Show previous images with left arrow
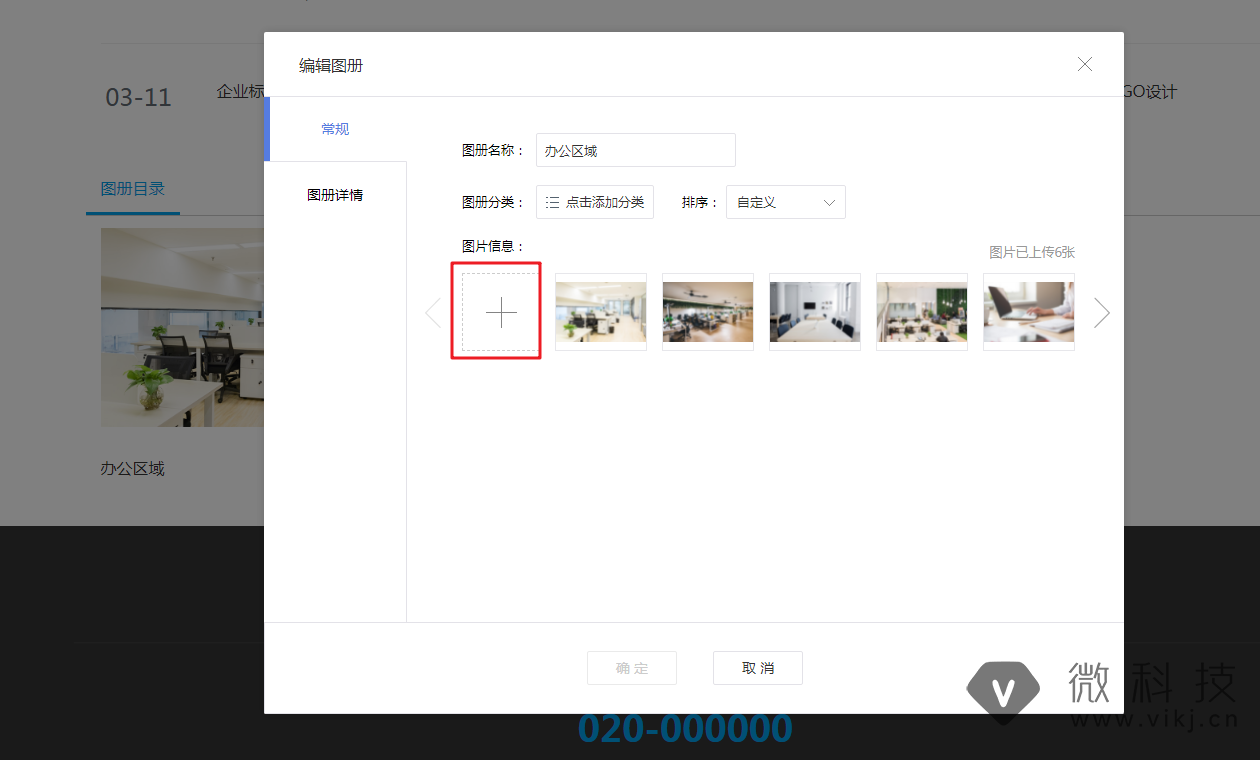Viewport: 1260px width, 760px height. coord(433,313)
